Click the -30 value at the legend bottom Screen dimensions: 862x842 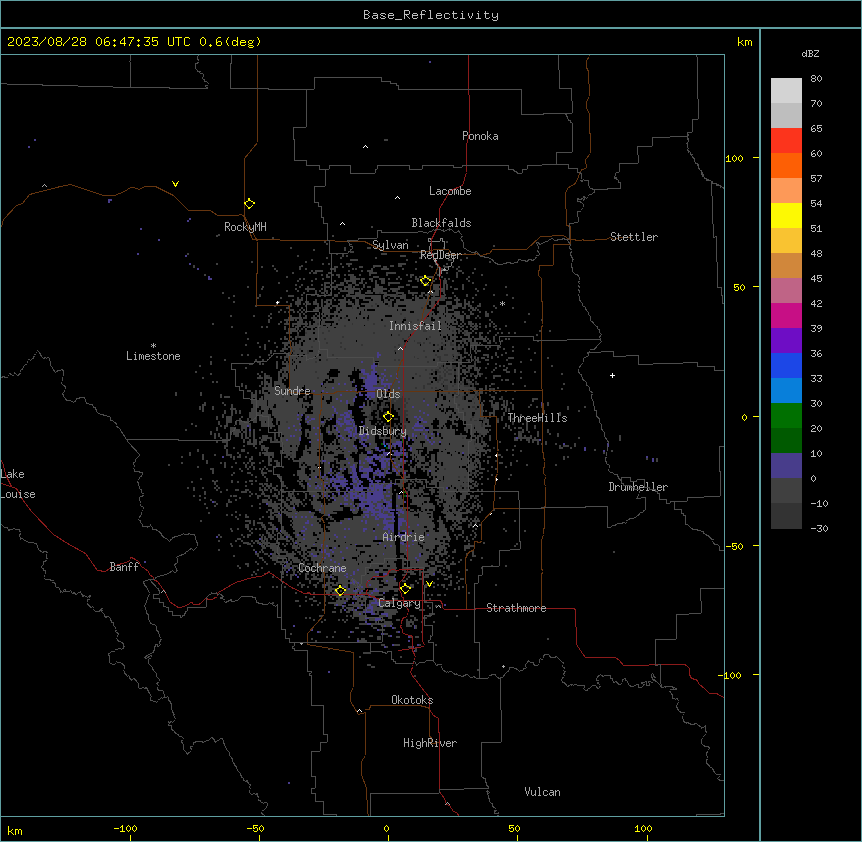(819, 528)
